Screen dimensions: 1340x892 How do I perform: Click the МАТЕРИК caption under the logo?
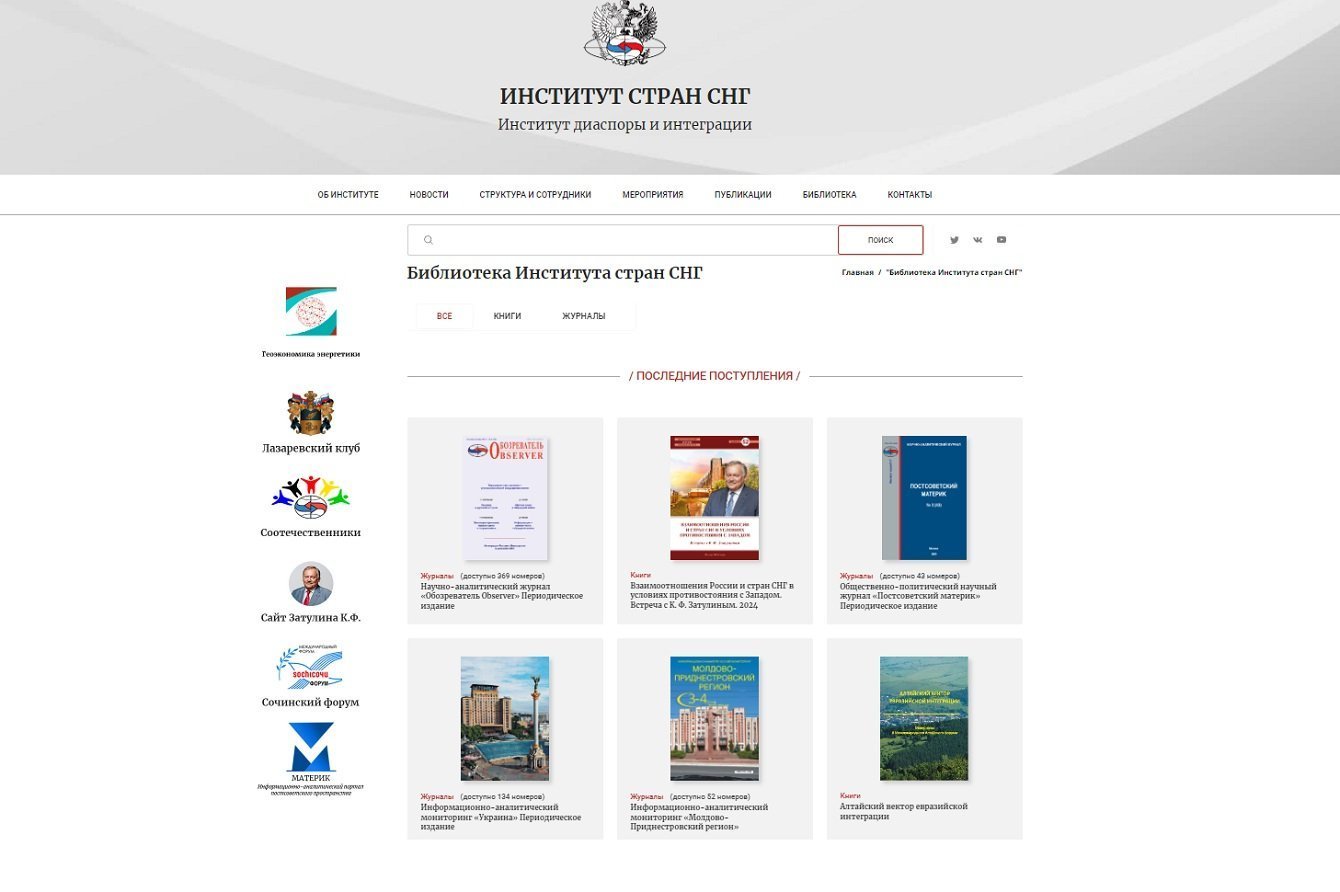pyautogui.click(x=310, y=778)
